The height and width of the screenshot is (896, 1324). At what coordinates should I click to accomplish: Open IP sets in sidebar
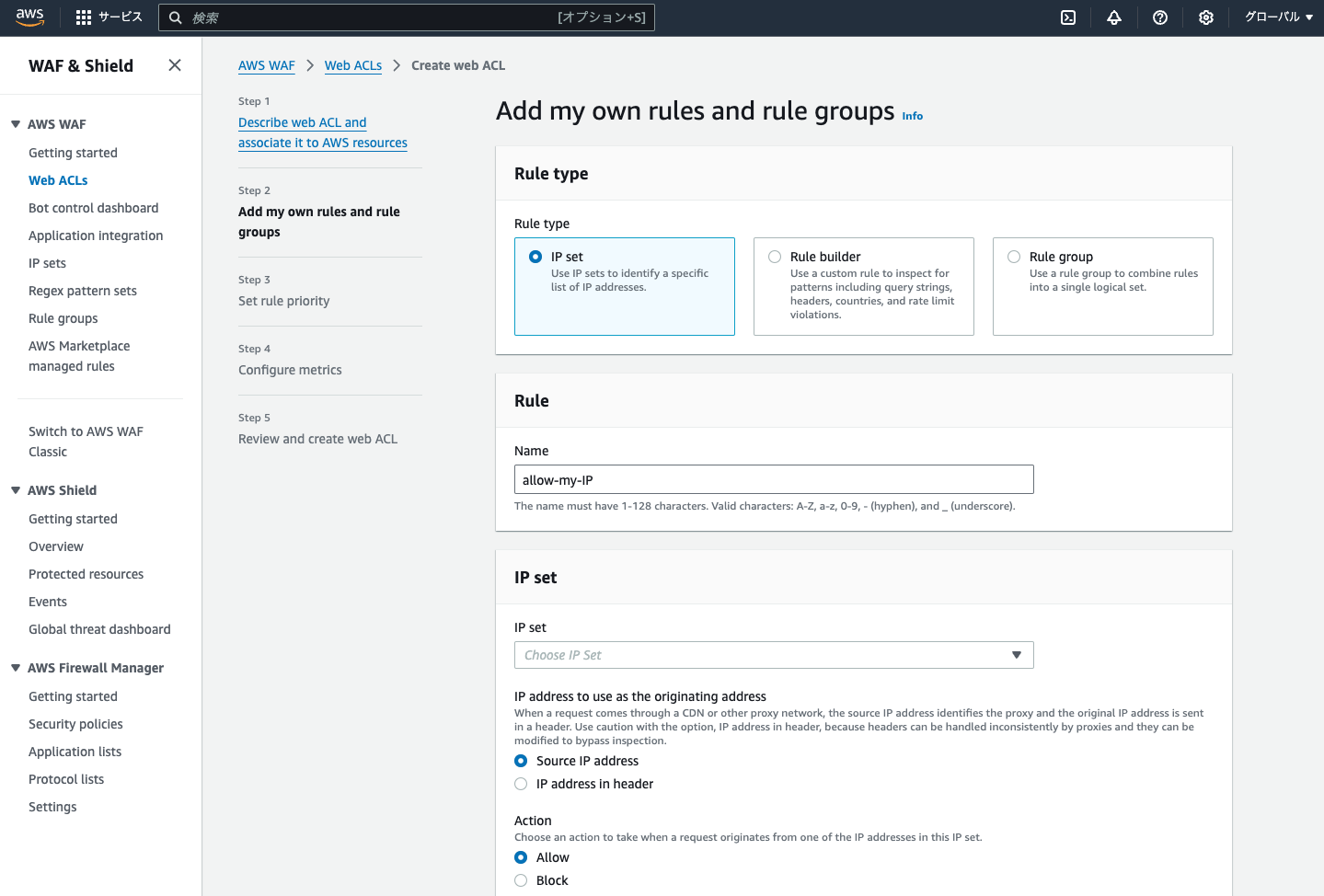click(x=47, y=263)
